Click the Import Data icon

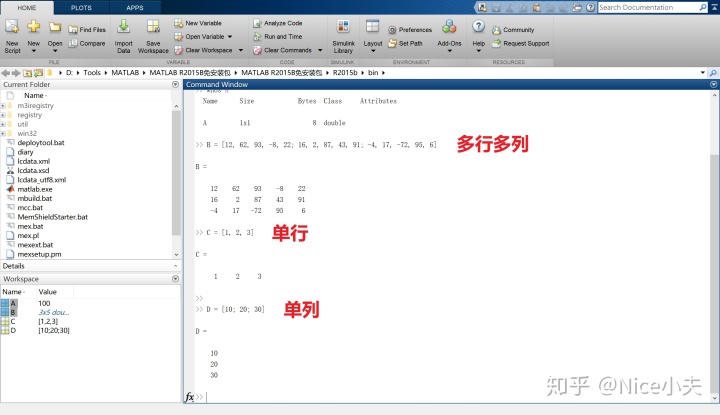[x=123, y=27]
